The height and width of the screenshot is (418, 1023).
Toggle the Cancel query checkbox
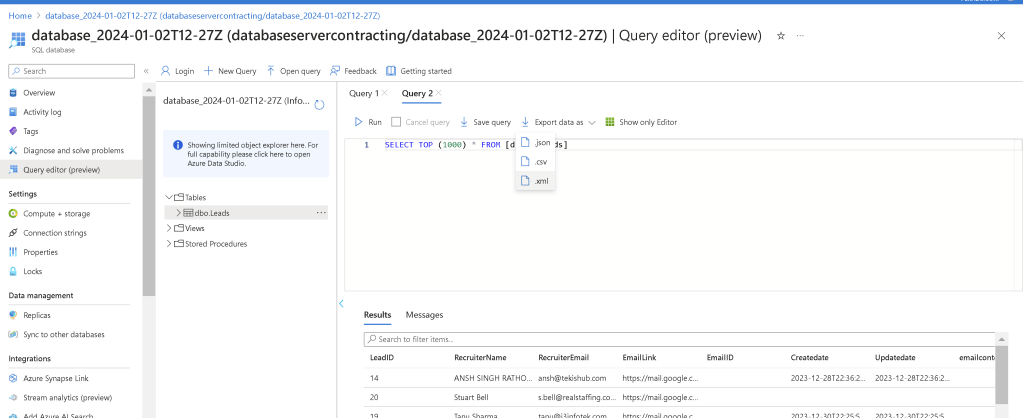pos(396,122)
